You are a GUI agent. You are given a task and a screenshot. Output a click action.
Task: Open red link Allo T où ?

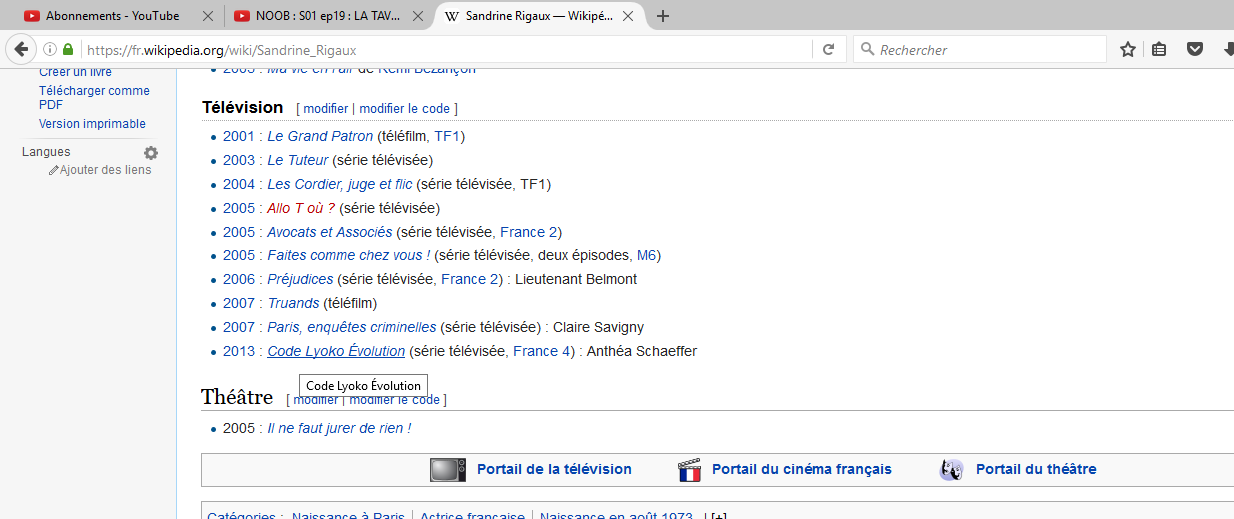pos(301,208)
